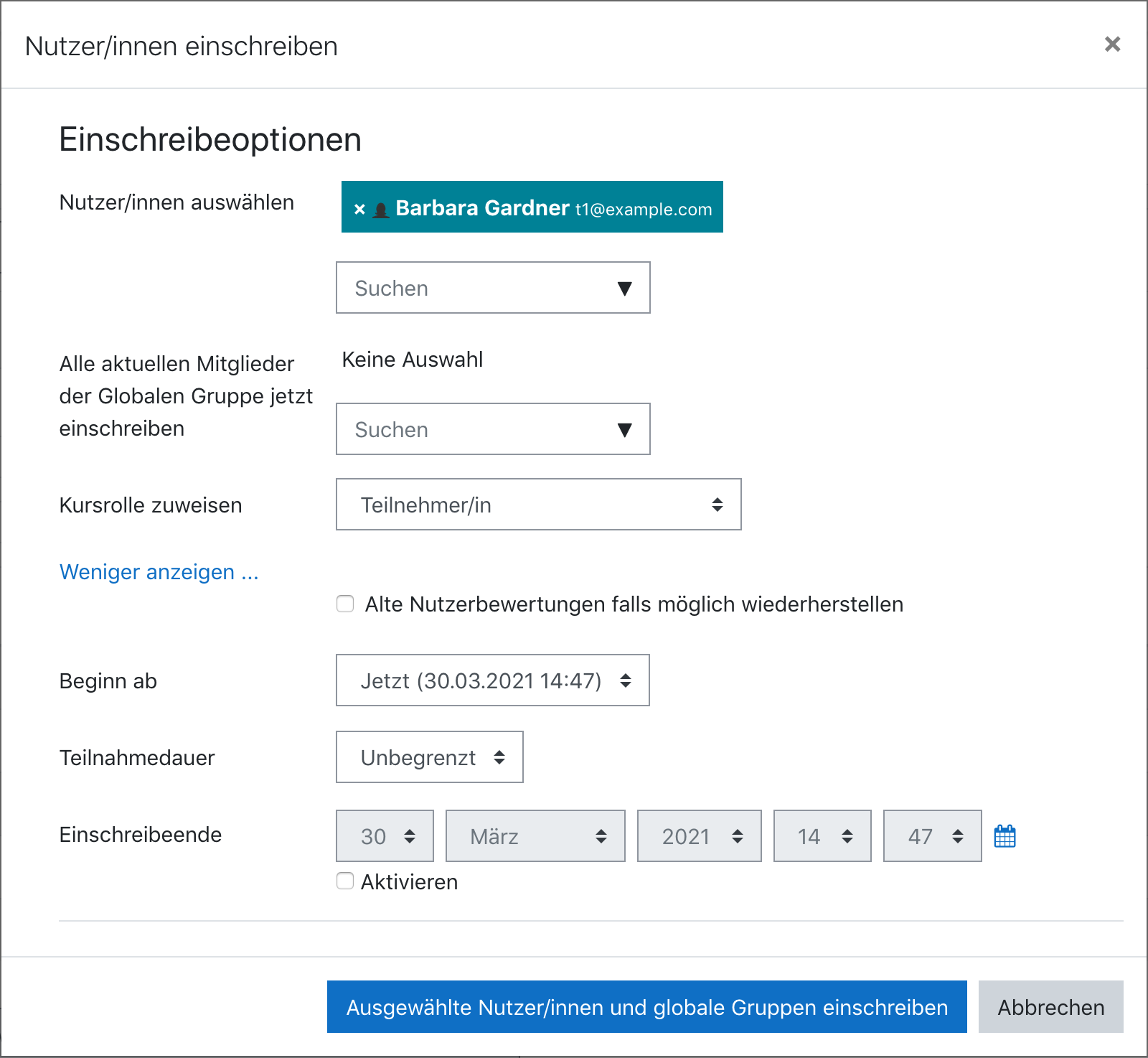
Task: Close the Nutzer/innen einschreiben dialog
Action: (x=1112, y=45)
